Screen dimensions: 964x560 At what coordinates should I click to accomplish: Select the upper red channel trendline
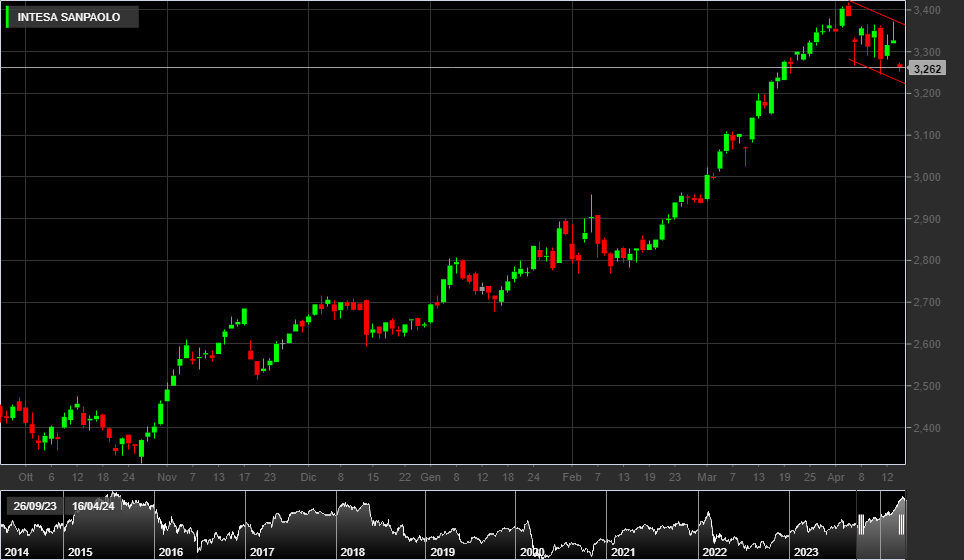pos(876,13)
